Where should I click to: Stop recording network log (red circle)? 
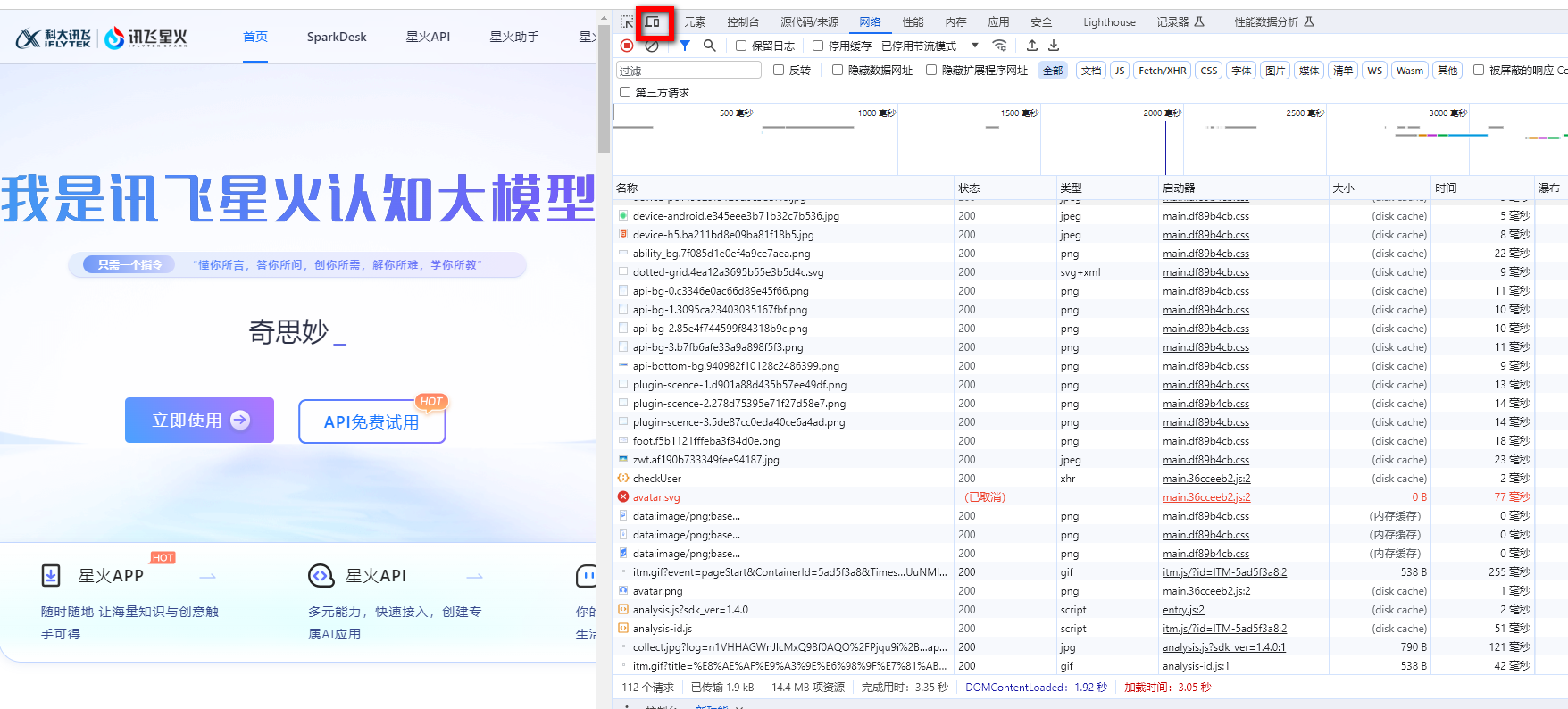coord(627,46)
